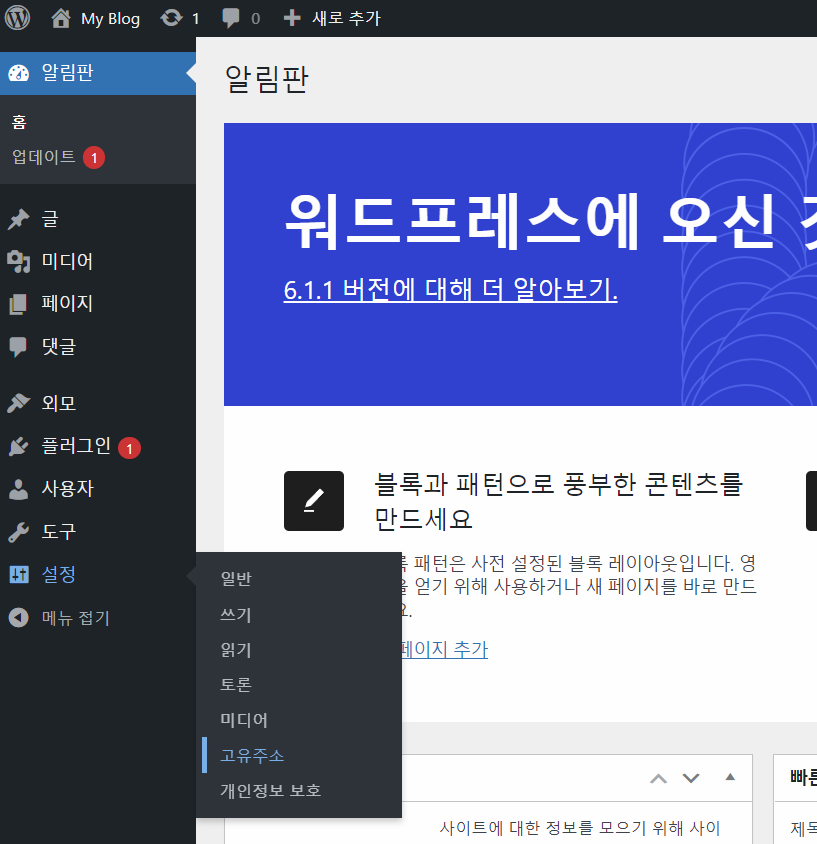Click the 페이지 추가 link

click(445, 649)
